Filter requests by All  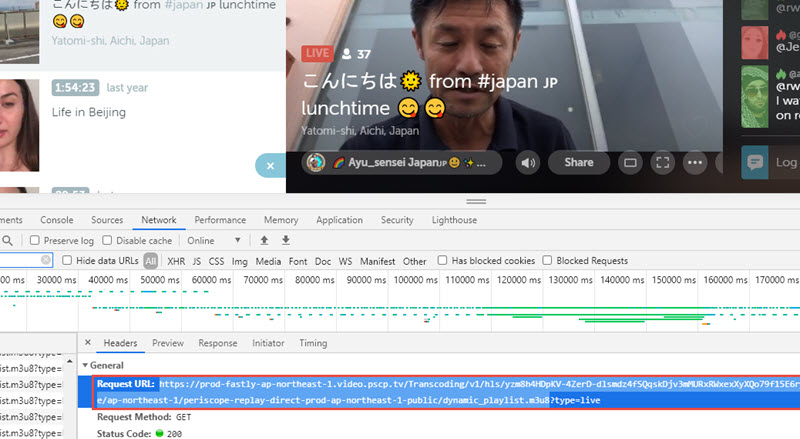pyautogui.click(x=151, y=261)
